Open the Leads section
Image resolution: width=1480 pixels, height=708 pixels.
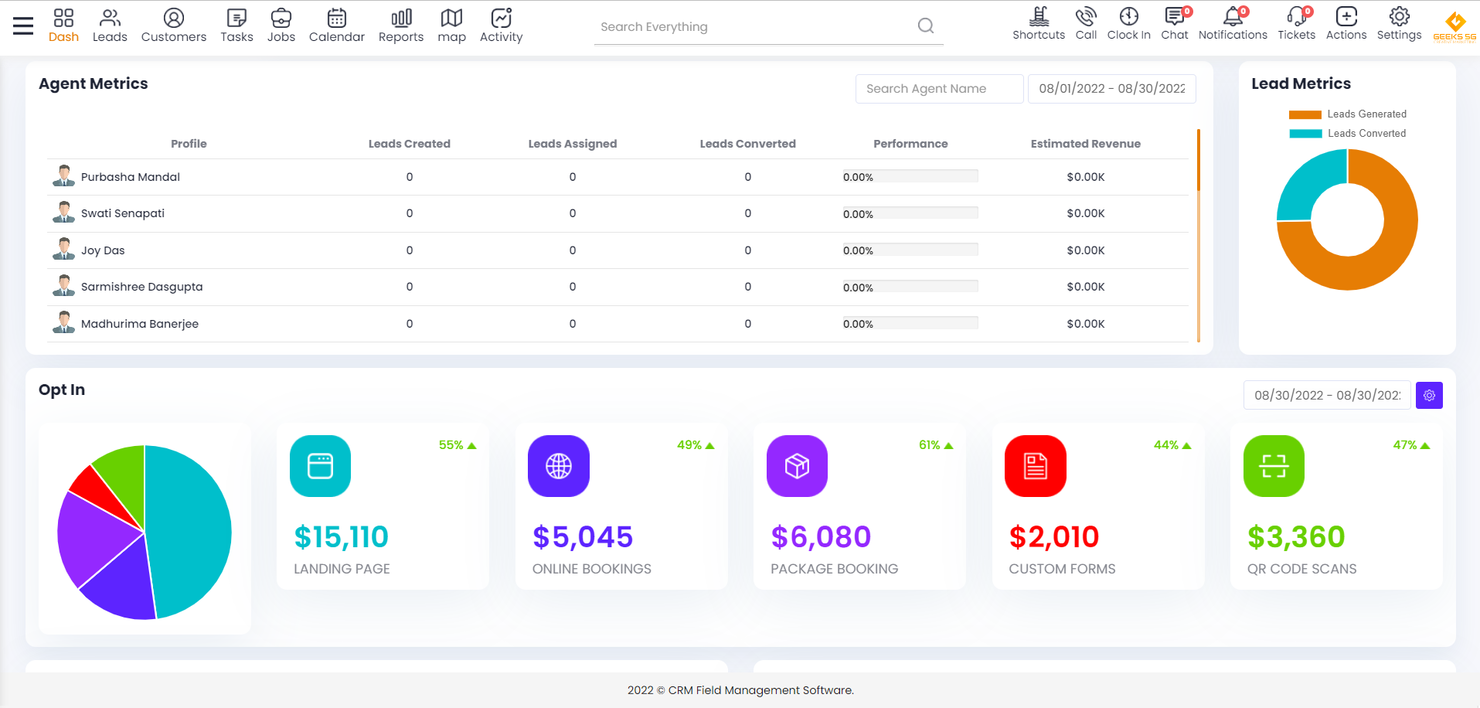click(110, 25)
